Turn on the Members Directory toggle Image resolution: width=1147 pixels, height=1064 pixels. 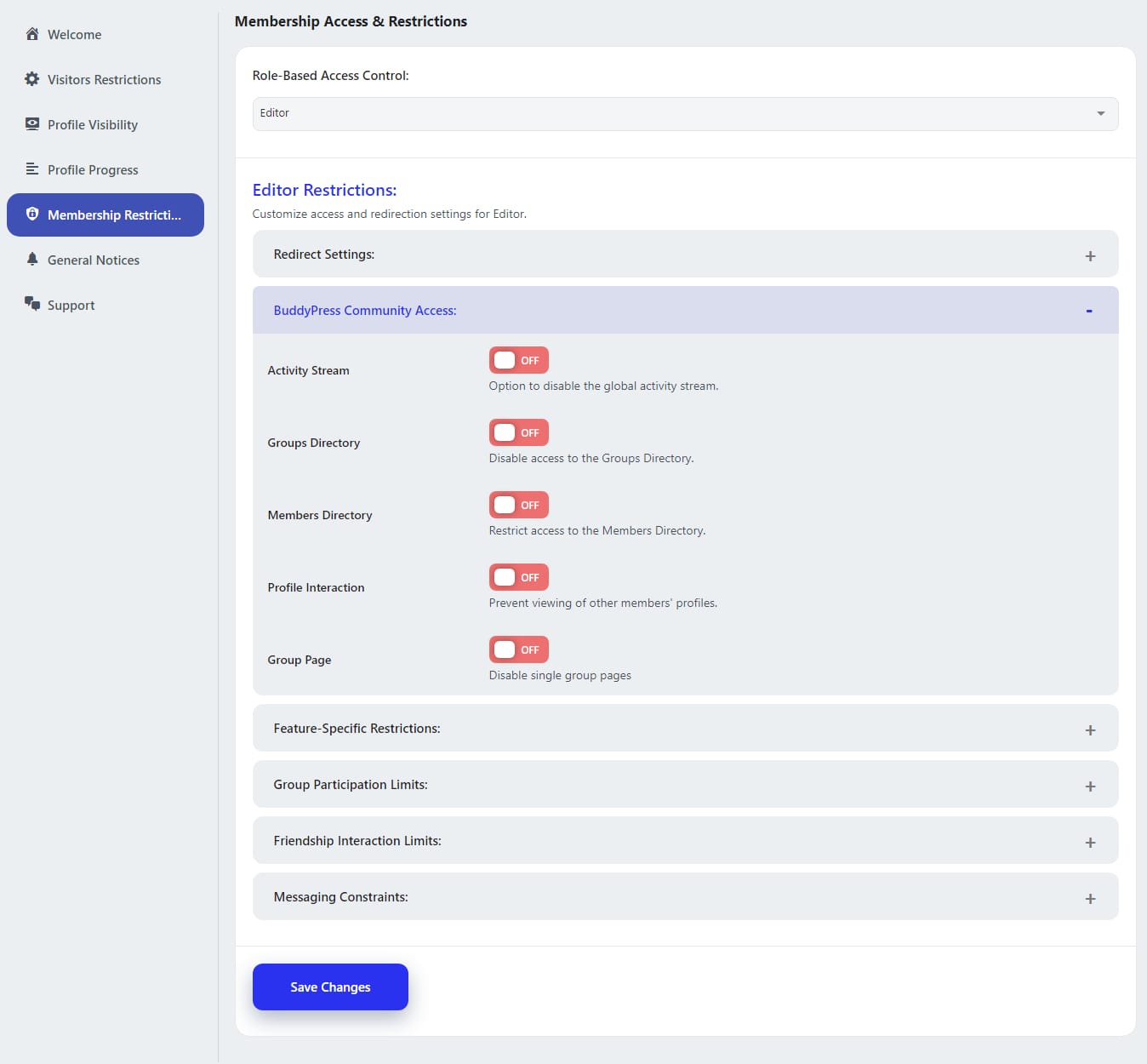[518, 505]
